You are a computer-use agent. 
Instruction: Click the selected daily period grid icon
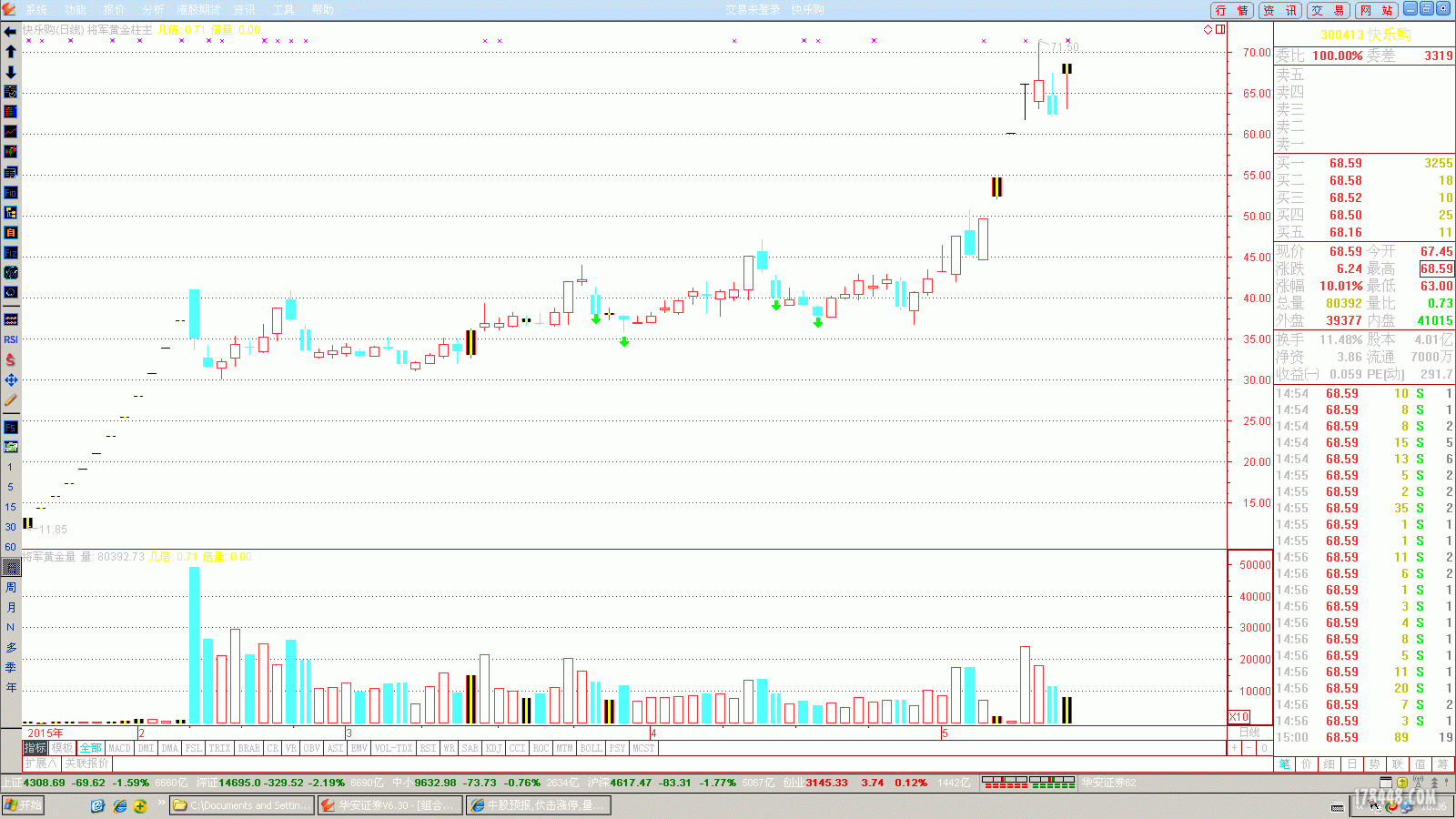11,567
